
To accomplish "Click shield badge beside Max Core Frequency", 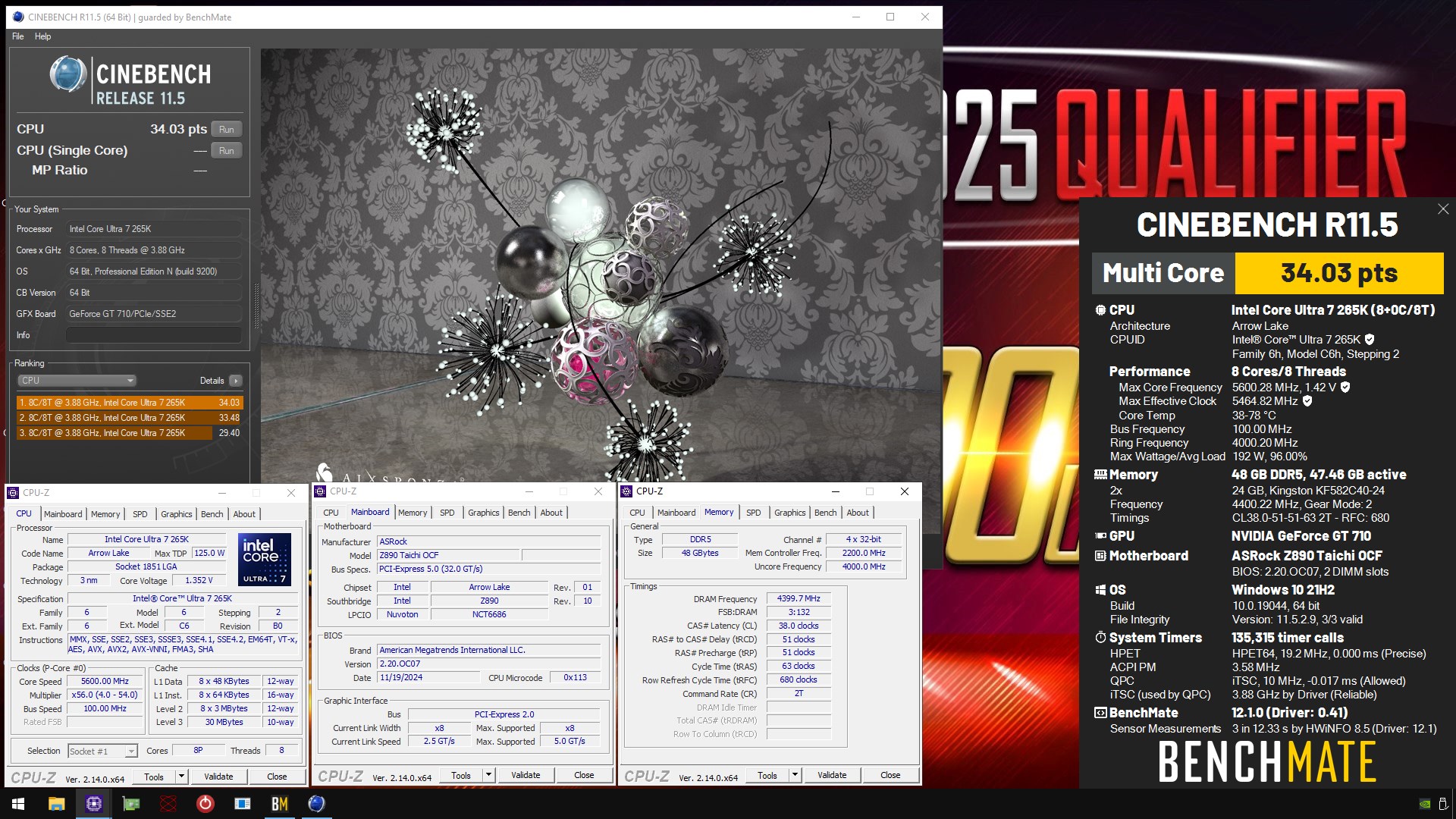I will 1345,387.
